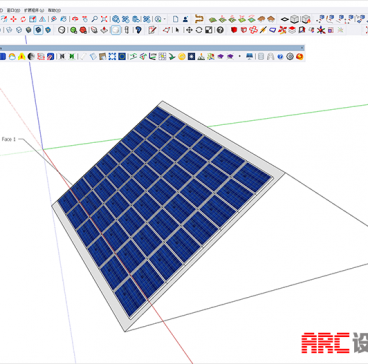Image resolution: width=368 pixels, height=364 pixels.
Task: Open the Help menu in menu bar
Action: pyautogui.click(x=54, y=10)
